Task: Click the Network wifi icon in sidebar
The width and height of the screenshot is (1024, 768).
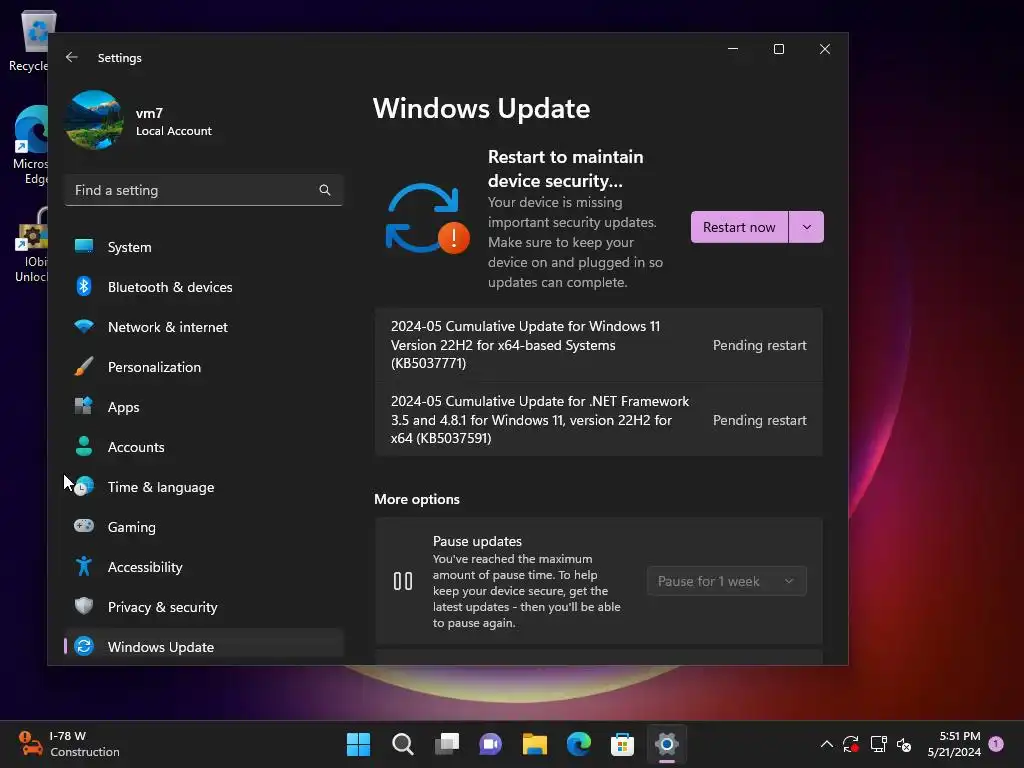Action: 84,326
